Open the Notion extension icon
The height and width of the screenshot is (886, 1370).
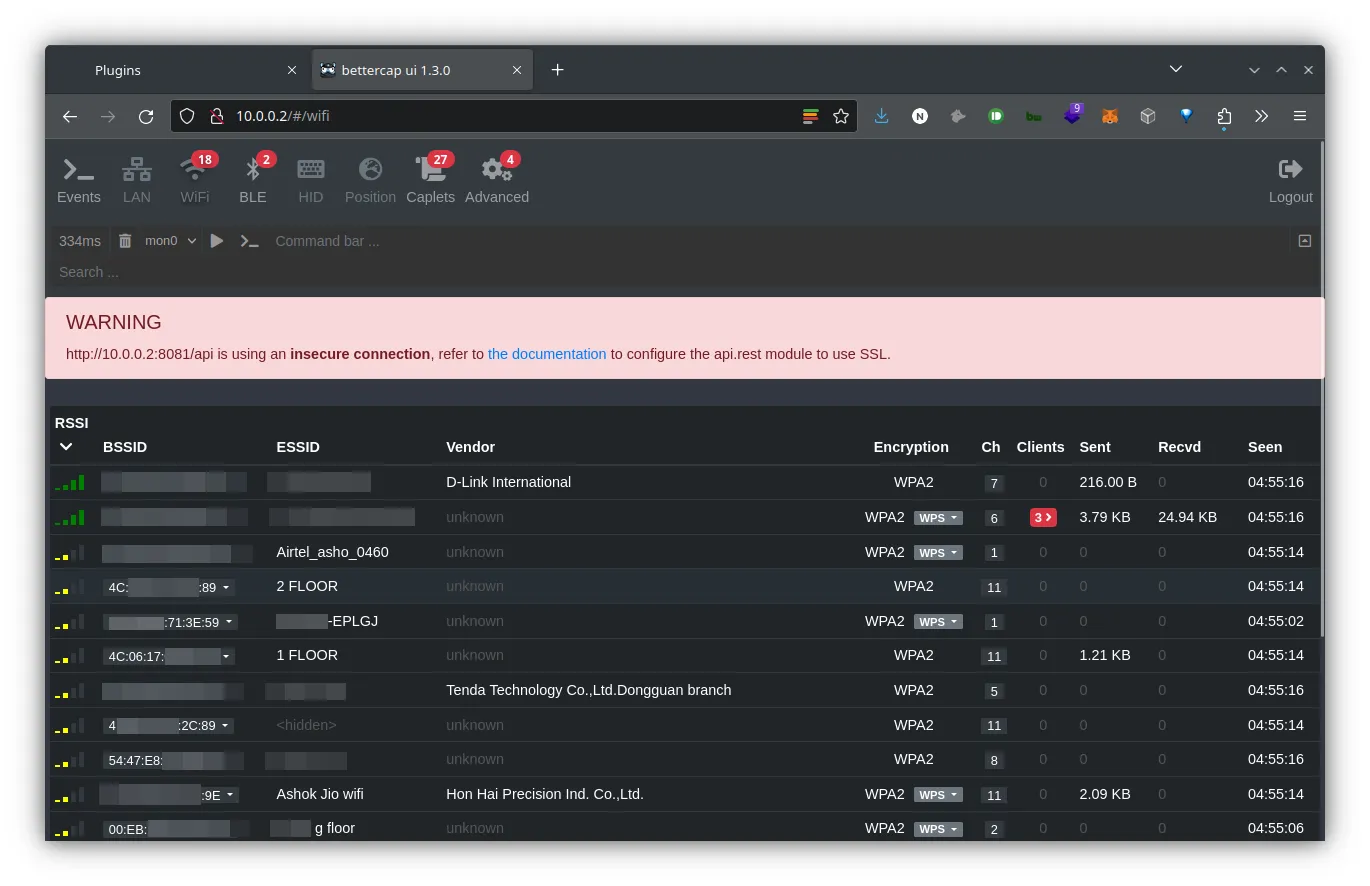[920, 116]
